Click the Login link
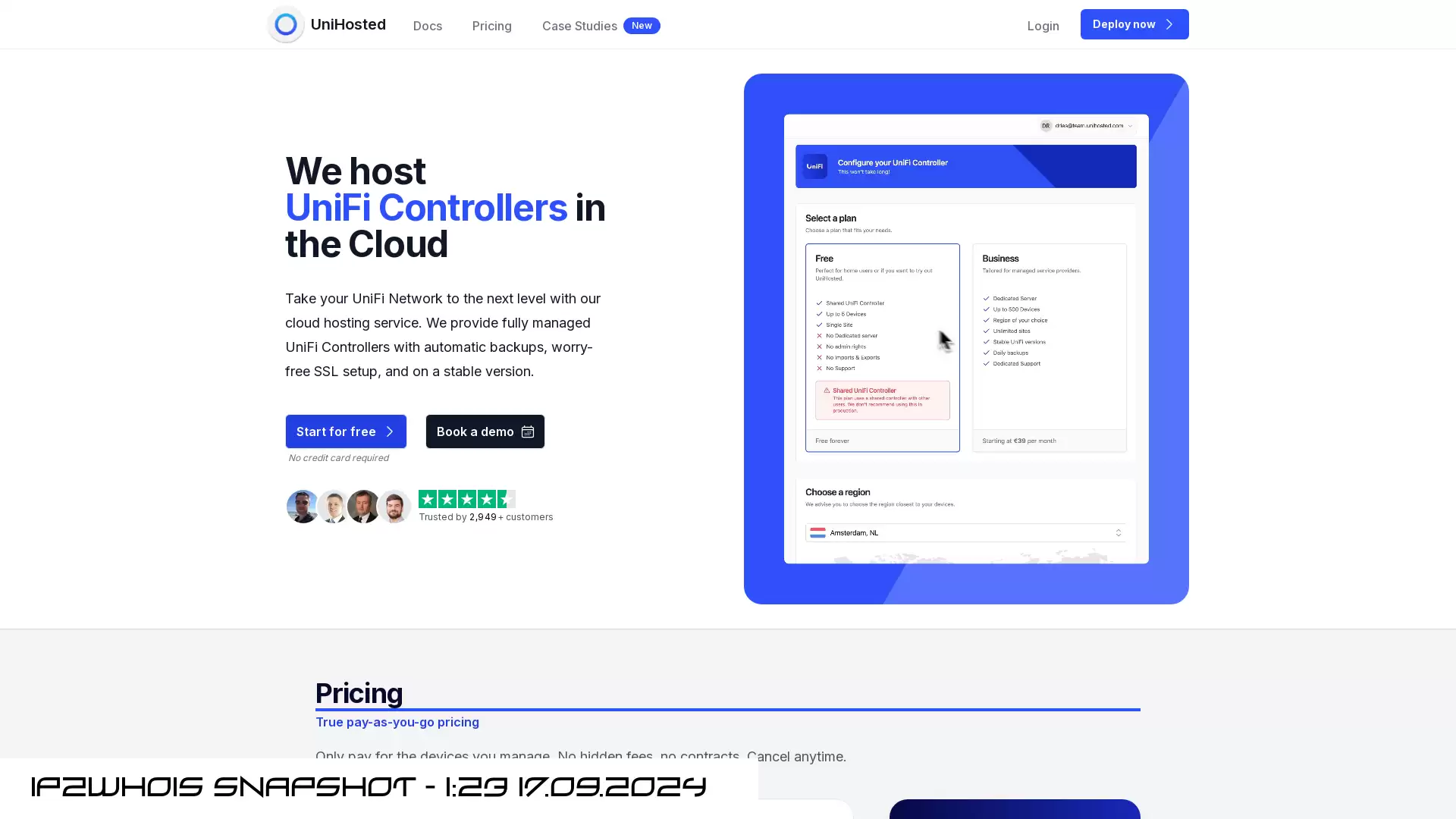Image resolution: width=1456 pixels, height=819 pixels. click(1043, 25)
